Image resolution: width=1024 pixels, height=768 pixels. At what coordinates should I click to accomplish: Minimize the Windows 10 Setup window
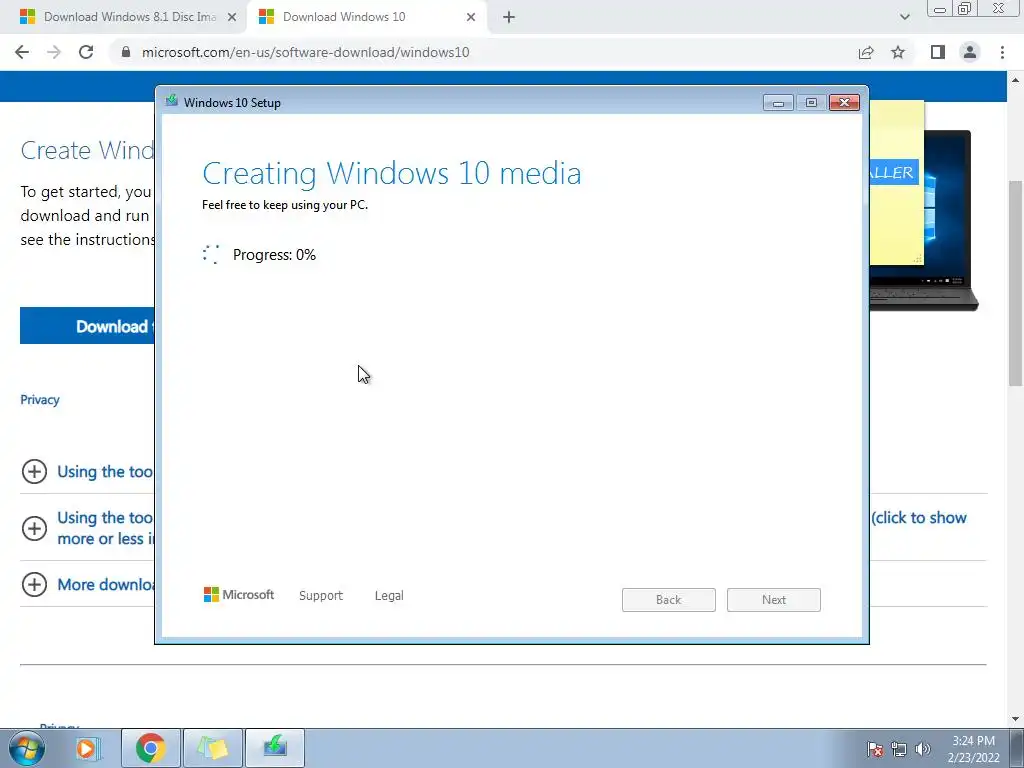[778, 103]
